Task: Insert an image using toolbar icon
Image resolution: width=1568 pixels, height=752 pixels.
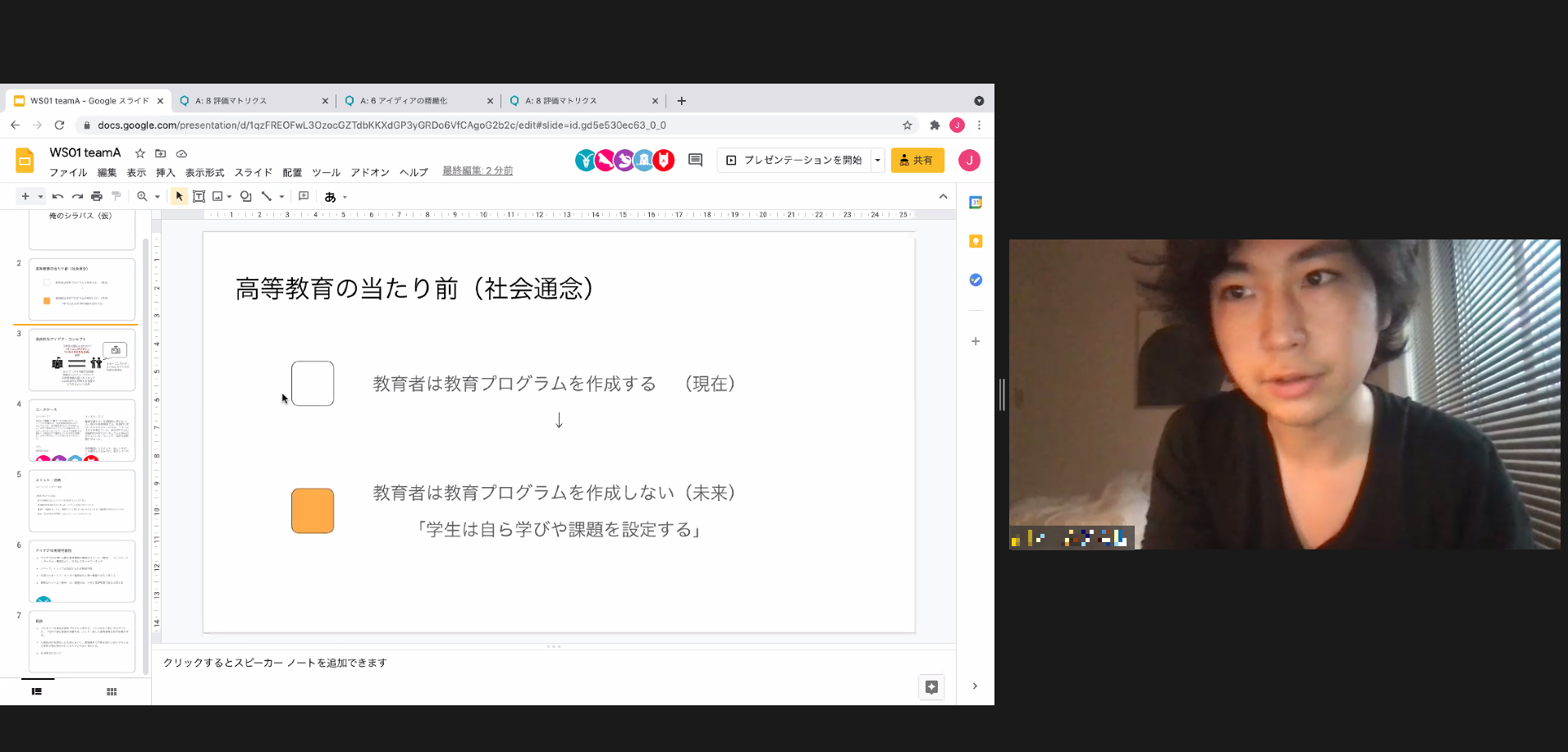Action: [217, 197]
